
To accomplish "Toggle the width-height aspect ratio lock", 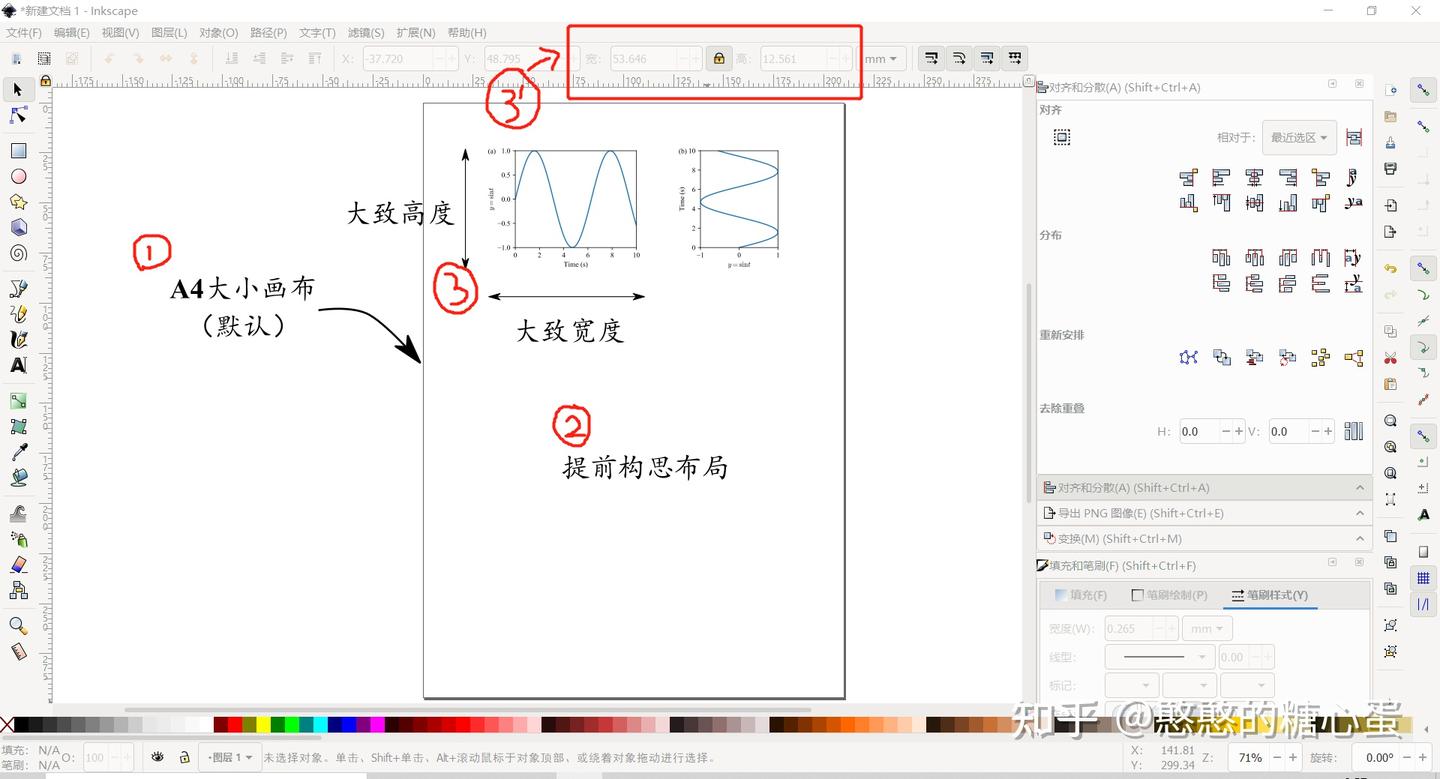I will [718, 58].
